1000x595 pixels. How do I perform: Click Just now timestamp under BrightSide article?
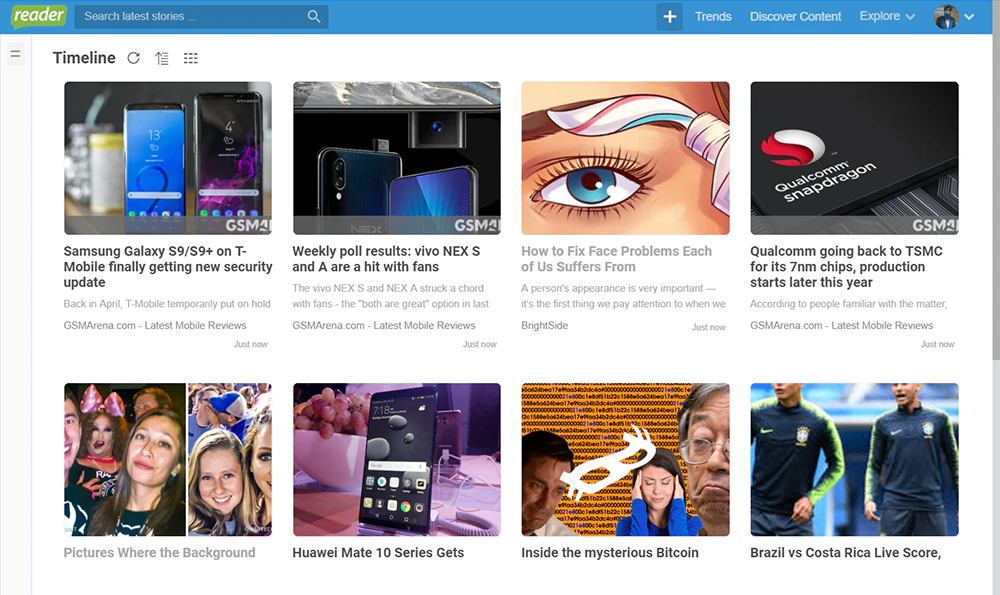(x=709, y=327)
